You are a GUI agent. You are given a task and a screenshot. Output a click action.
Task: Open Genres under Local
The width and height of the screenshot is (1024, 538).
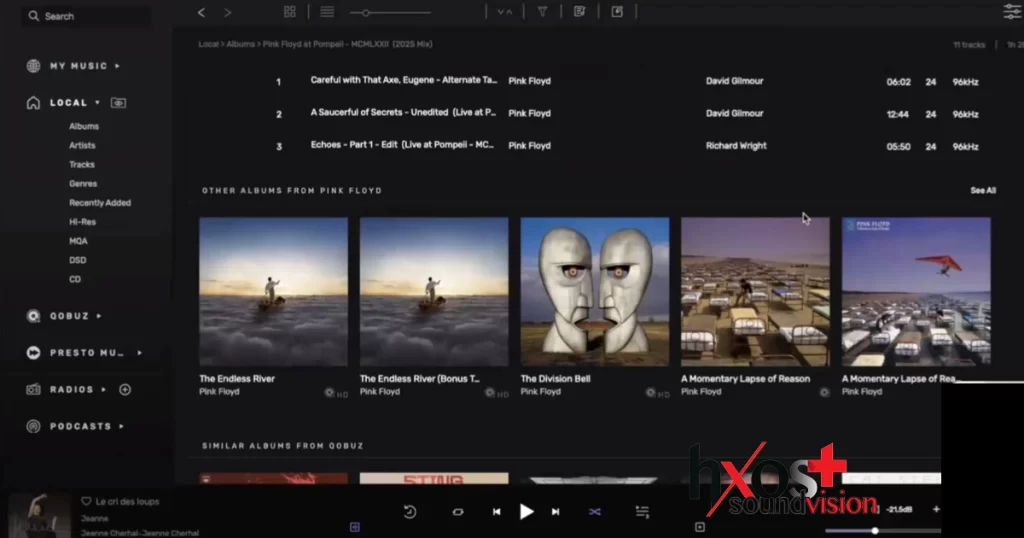click(x=83, y=183)
